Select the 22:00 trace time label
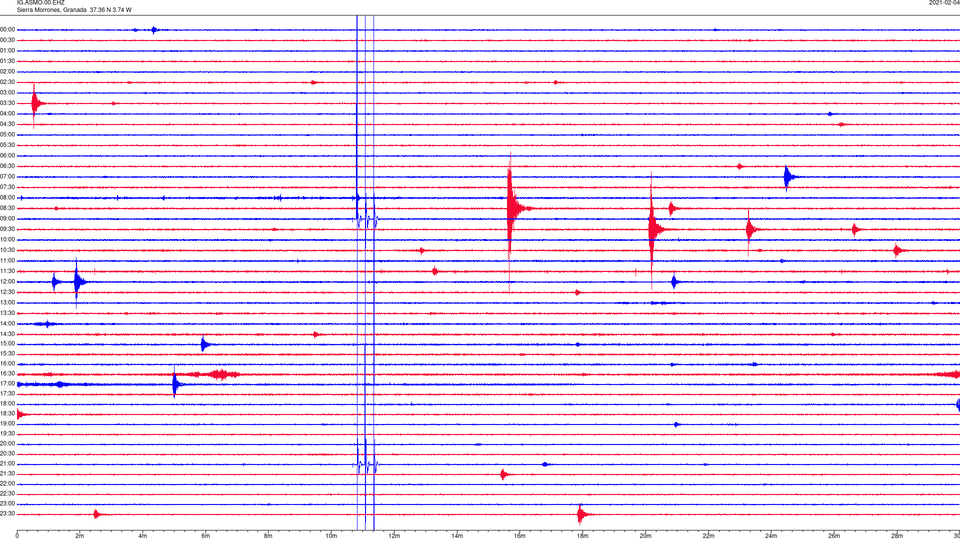The width and height of the screenshot is (960, 540). coord(7,484)
